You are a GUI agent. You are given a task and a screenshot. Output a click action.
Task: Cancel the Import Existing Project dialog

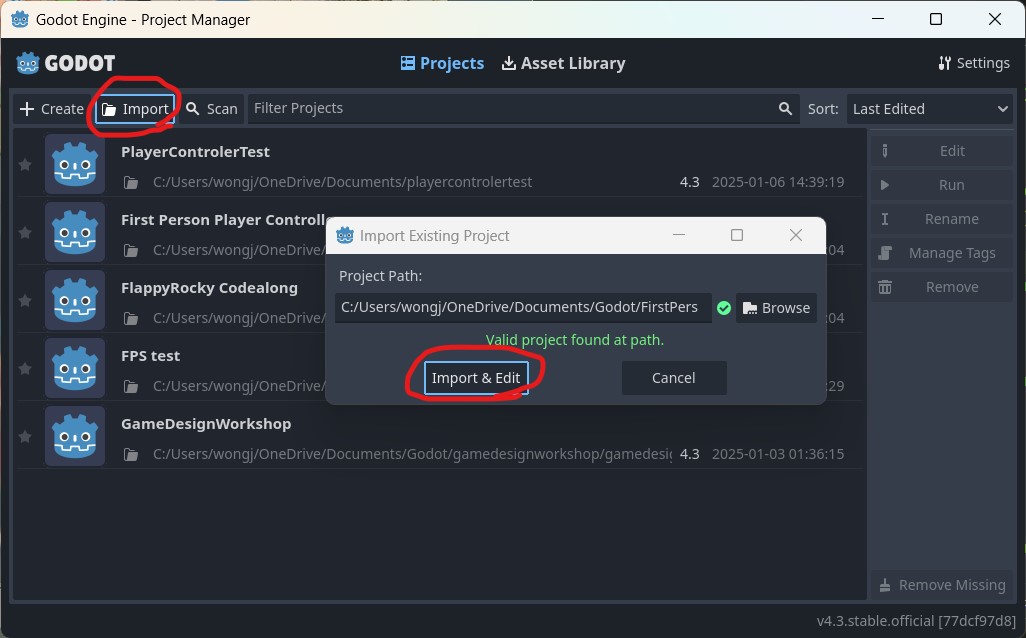[x=673, y=377]
